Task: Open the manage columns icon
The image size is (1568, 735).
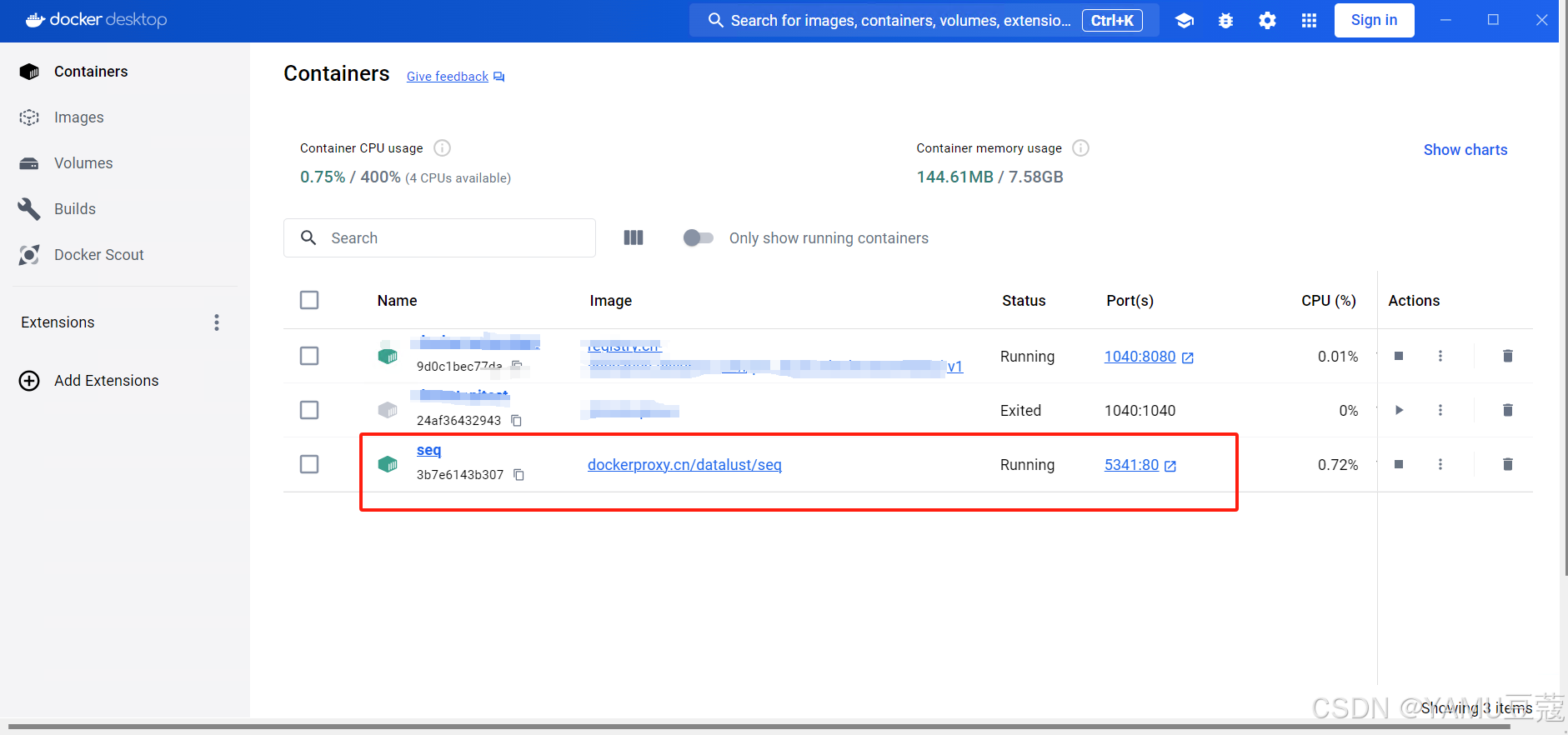Action: click(634, 237)
